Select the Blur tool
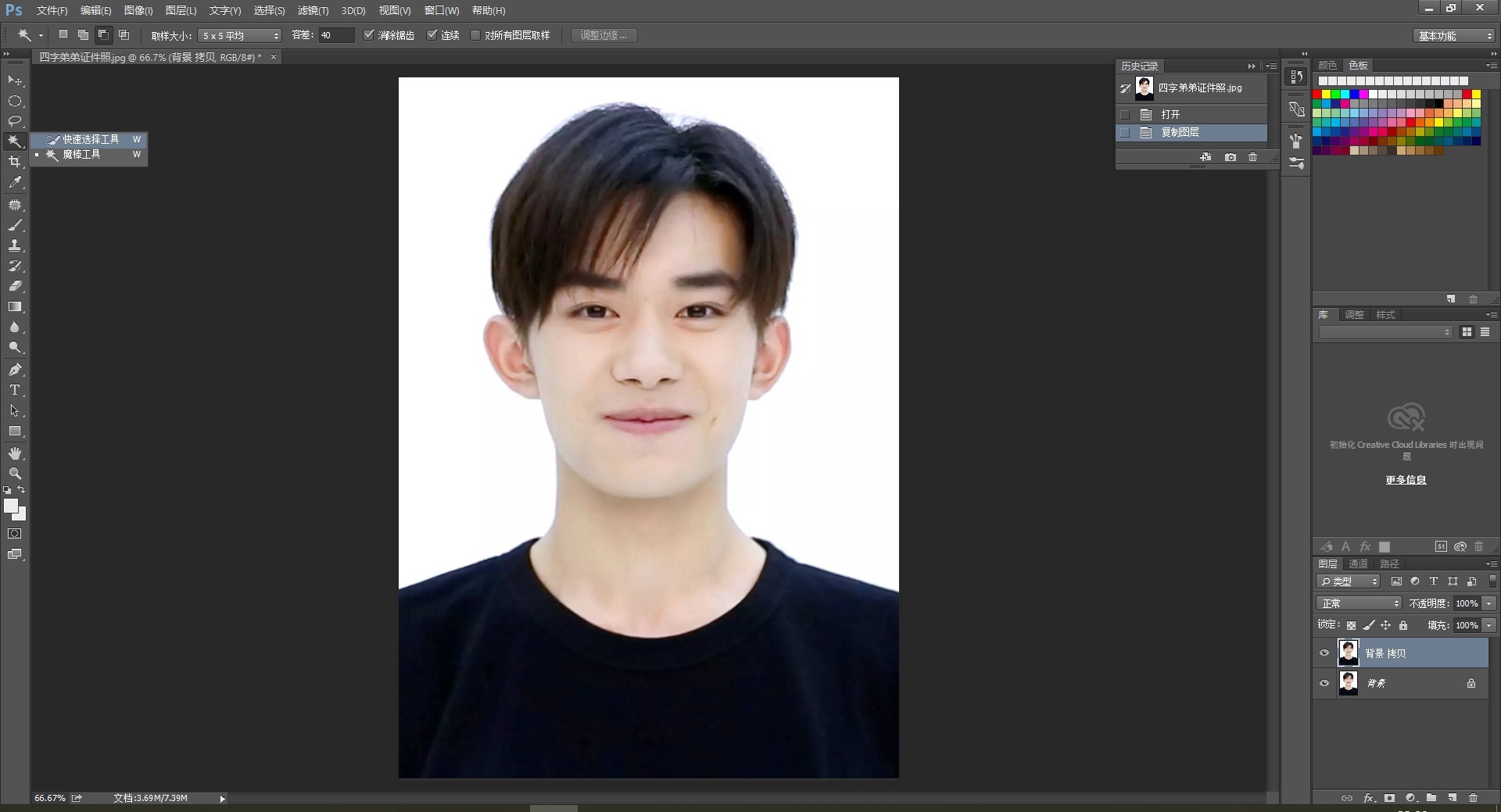The width and height of the screenshot is (1501, 812). pyautogui.click(x=15, y=327)
